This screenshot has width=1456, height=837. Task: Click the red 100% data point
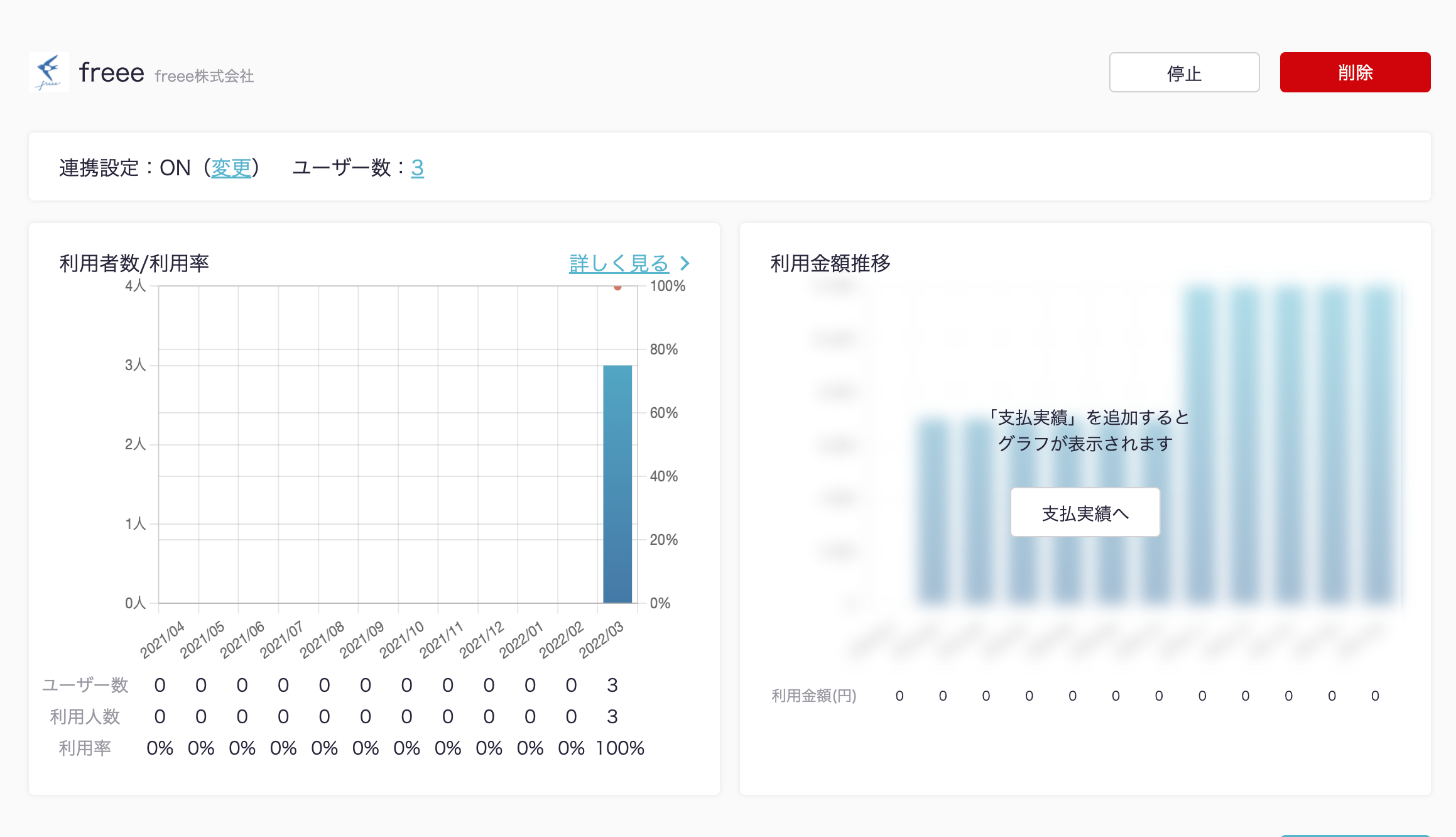coord(617,287)
